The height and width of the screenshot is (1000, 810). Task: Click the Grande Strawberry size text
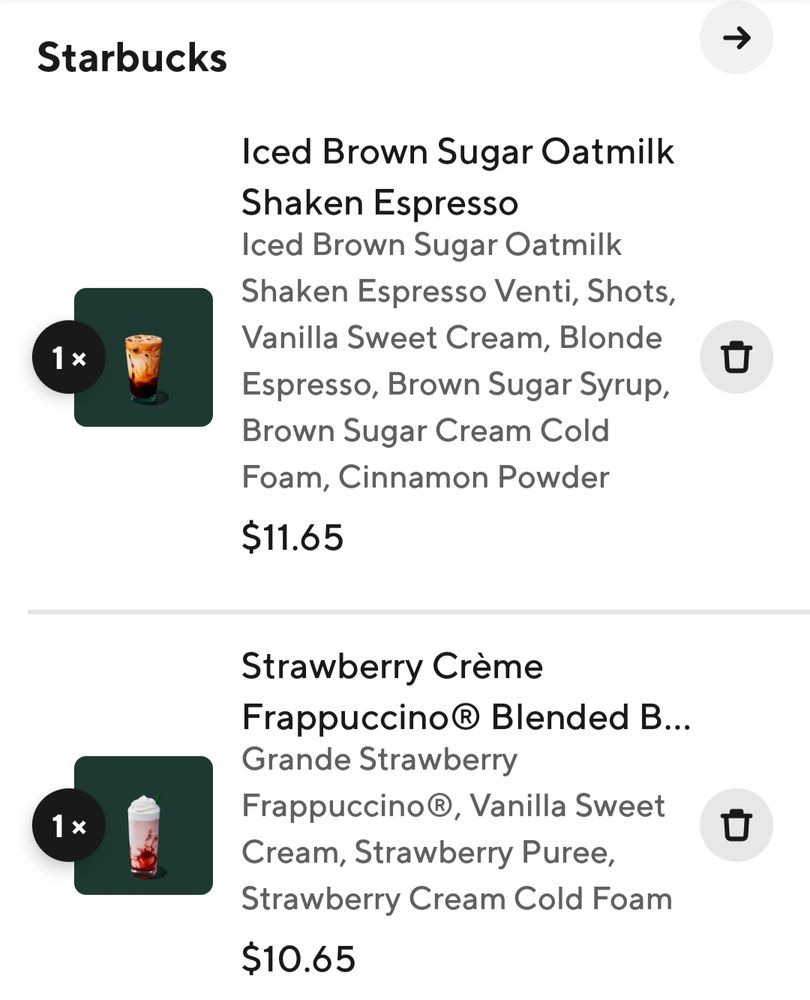pos(379,759)
